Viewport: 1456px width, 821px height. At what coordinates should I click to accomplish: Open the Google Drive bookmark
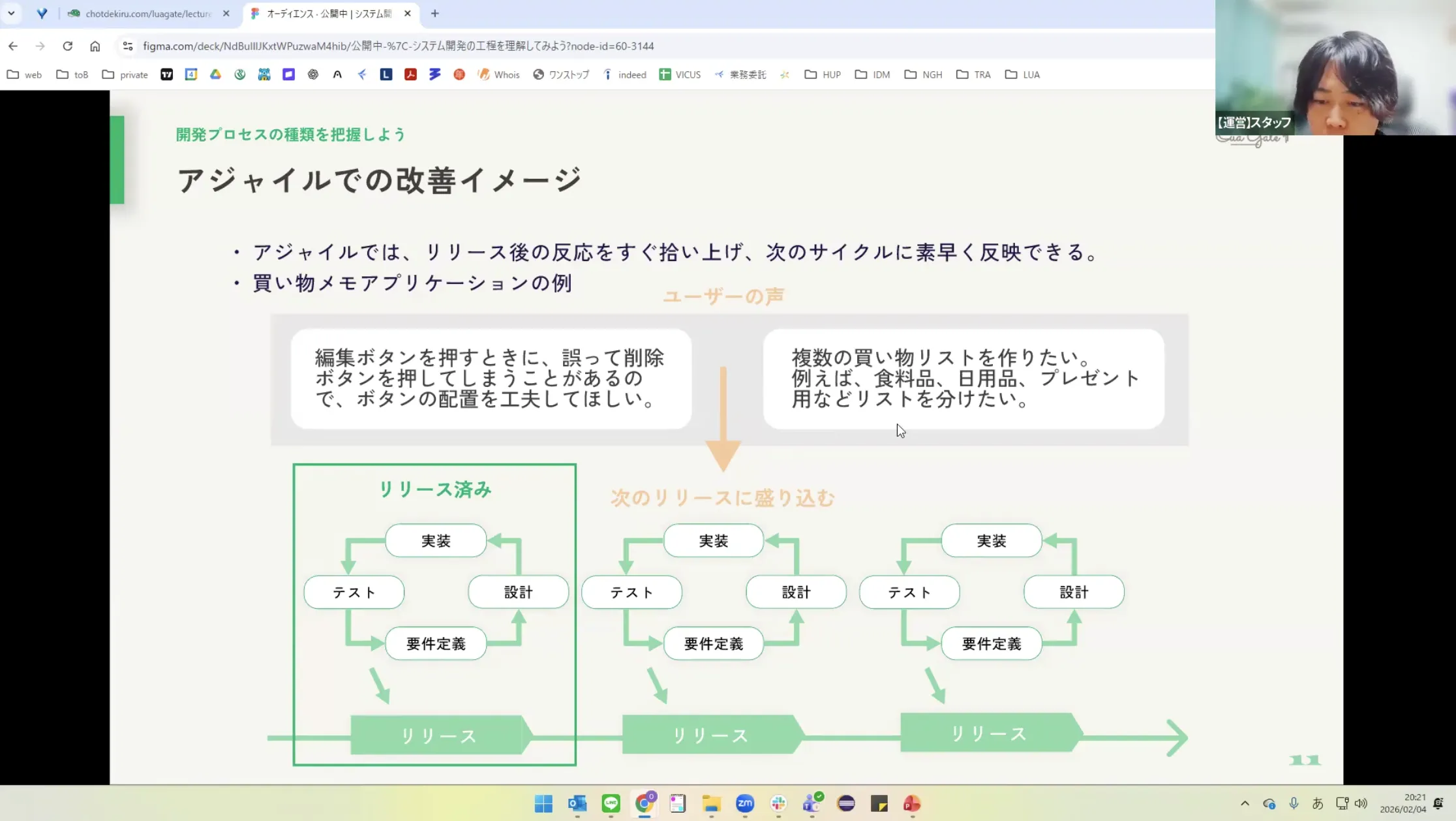(215, 74)
